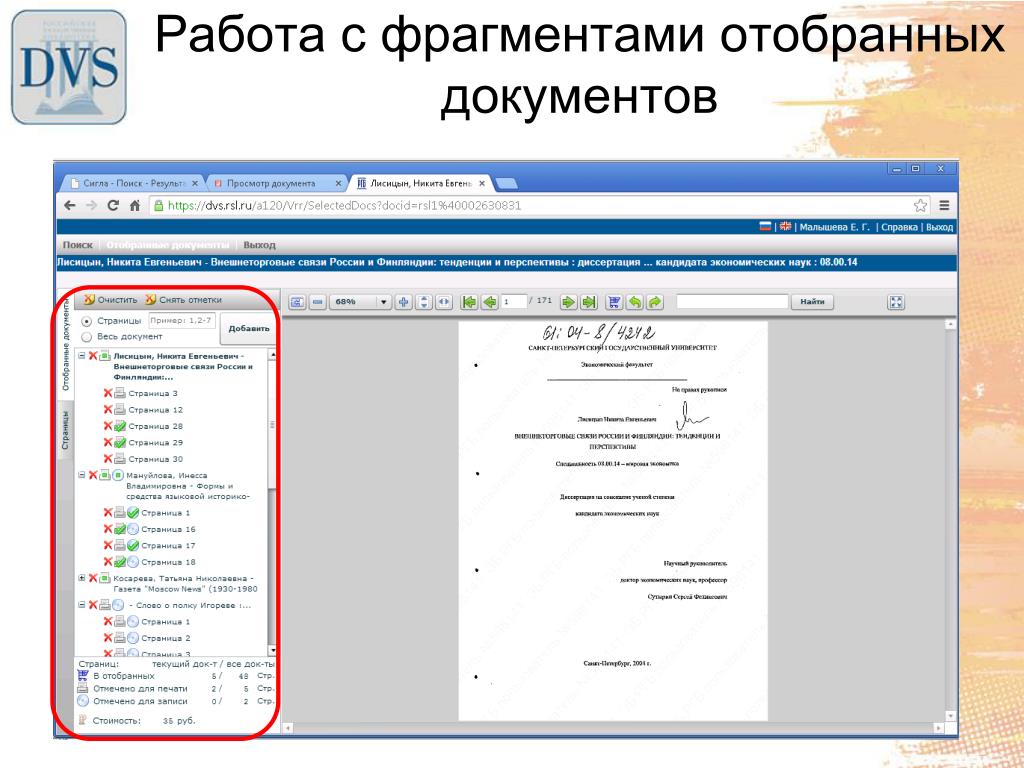Switch to Сигла - Поиск browser tab
This screenshot has width=1024, height=768.
[x=134, y=184]
